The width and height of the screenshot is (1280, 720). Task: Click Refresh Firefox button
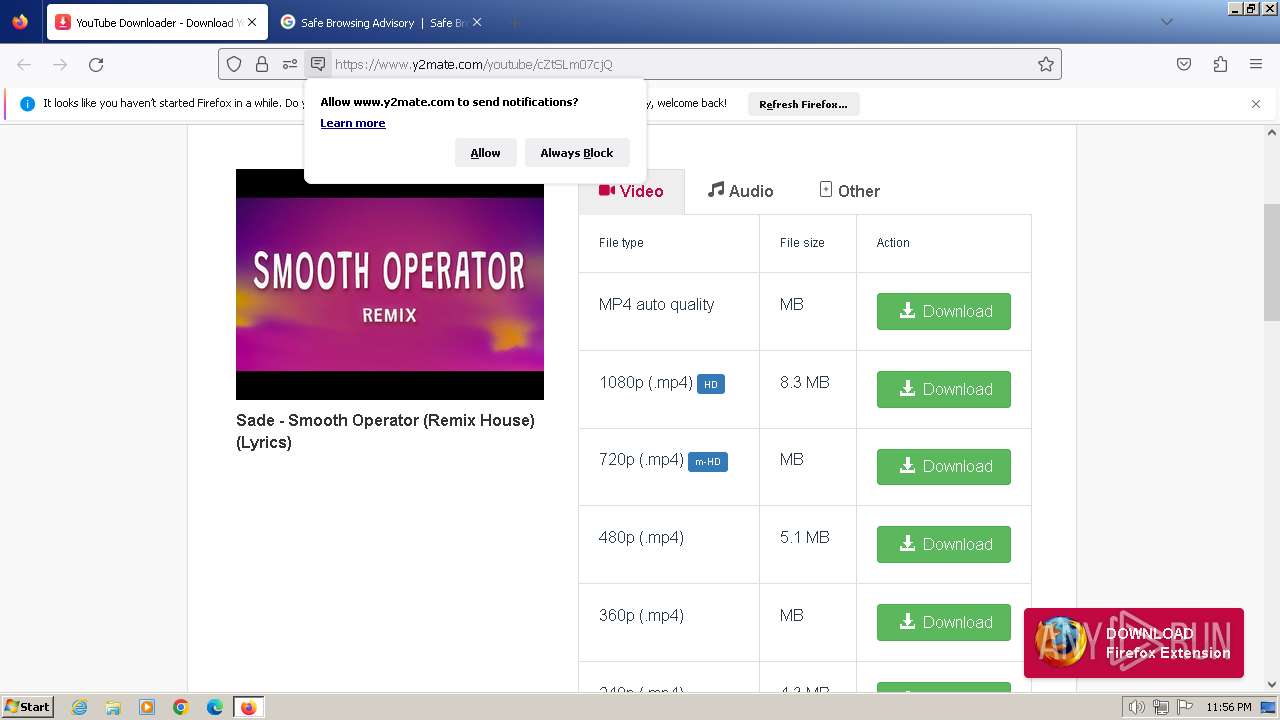coord(803,104)
